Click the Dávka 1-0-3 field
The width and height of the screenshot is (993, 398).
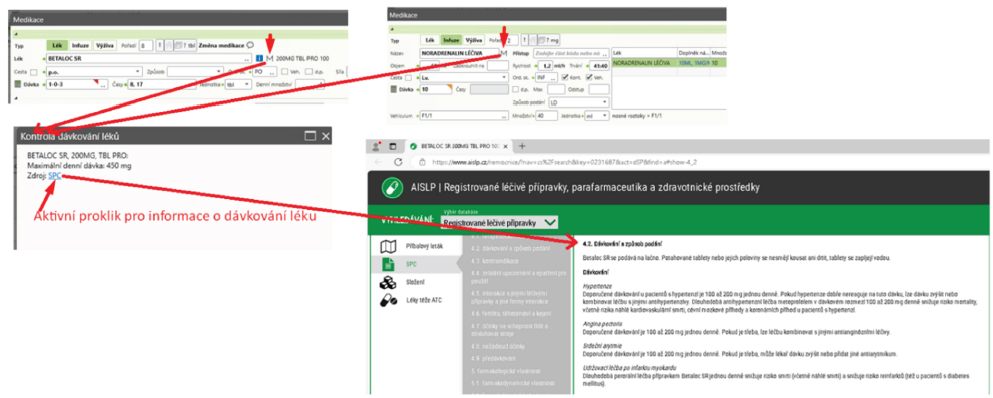[x=77, y=84]
